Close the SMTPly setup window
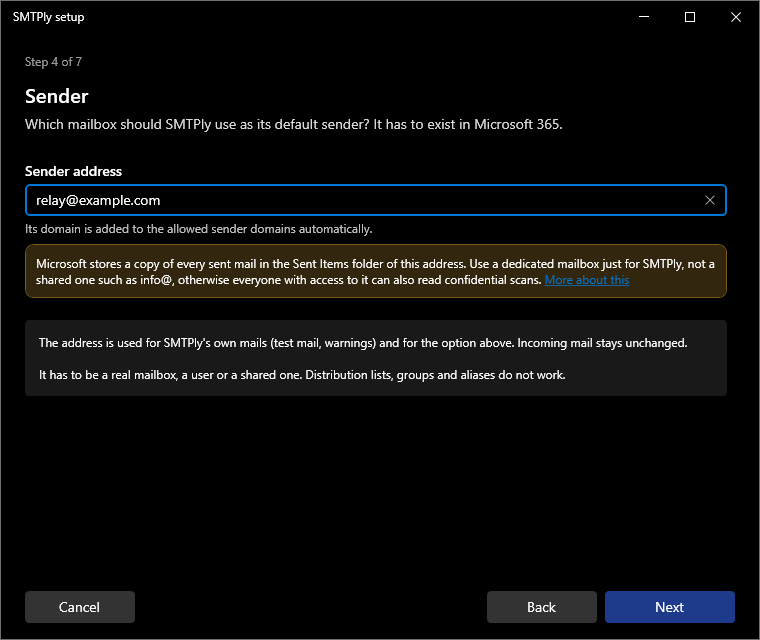 pyautogui.click(x=736, y=17)
